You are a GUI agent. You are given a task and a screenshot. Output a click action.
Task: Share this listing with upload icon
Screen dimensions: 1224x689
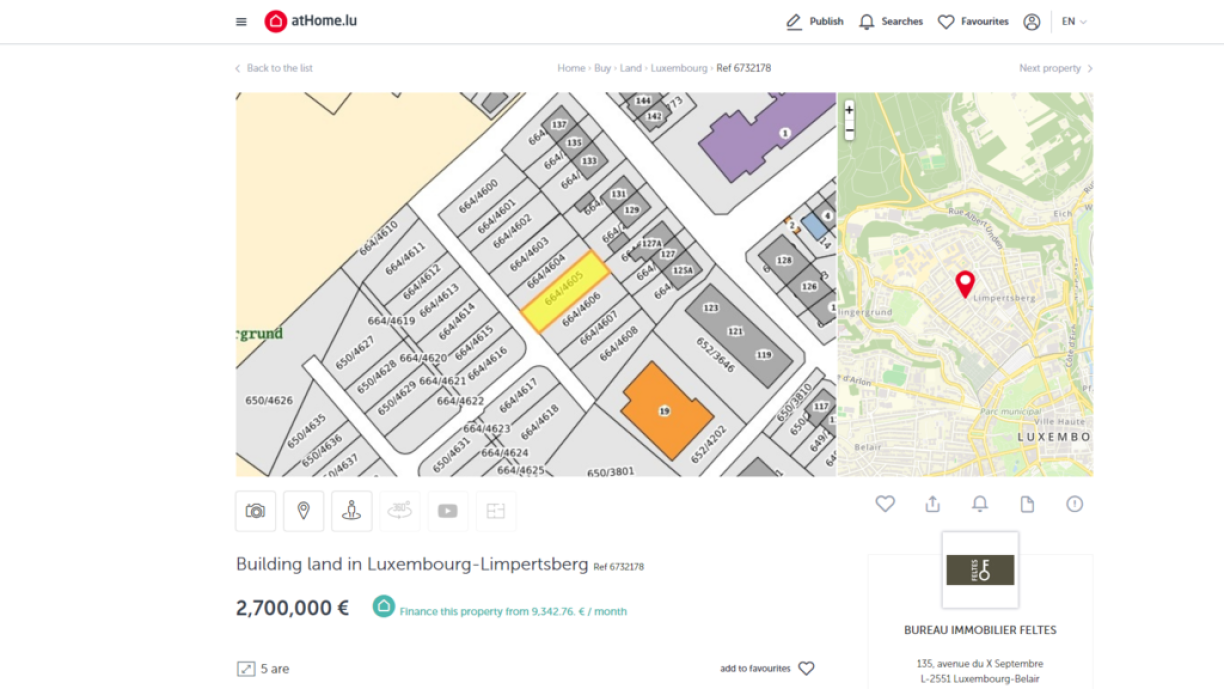click(x=932, y=504)
